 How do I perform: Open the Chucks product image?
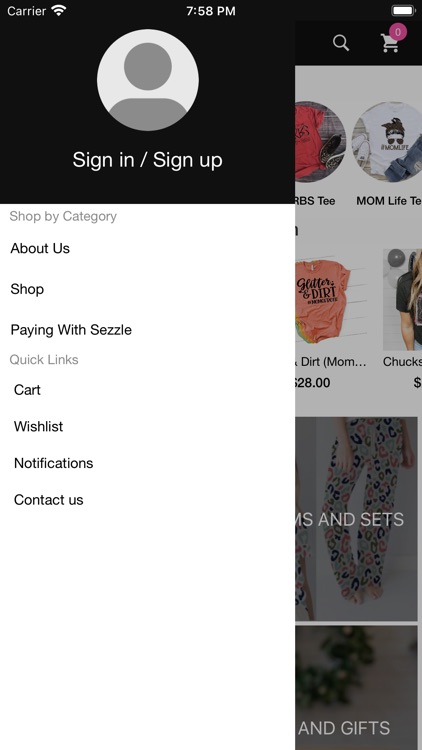click(x=402, y=299)
